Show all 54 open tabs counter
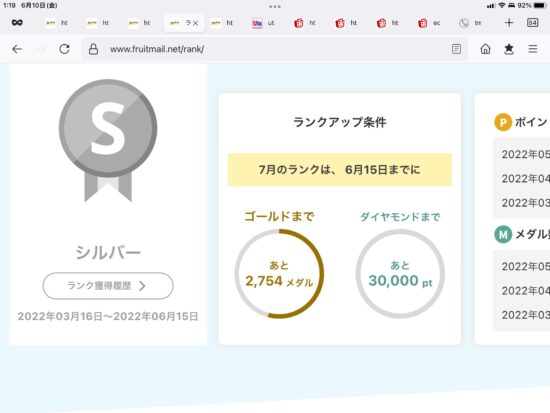The width and height of the screenshot is (550, 413). 532,23
